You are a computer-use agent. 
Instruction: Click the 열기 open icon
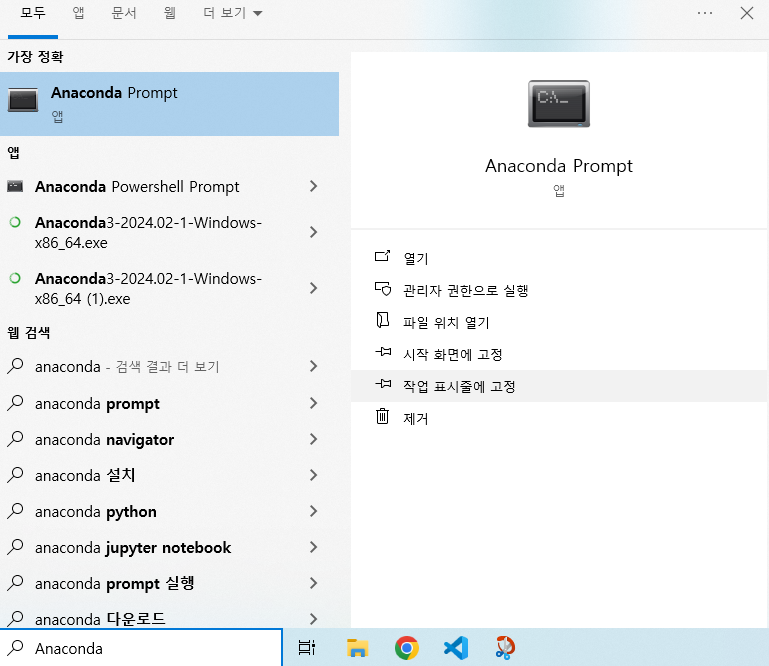click(x=383, y=256)
